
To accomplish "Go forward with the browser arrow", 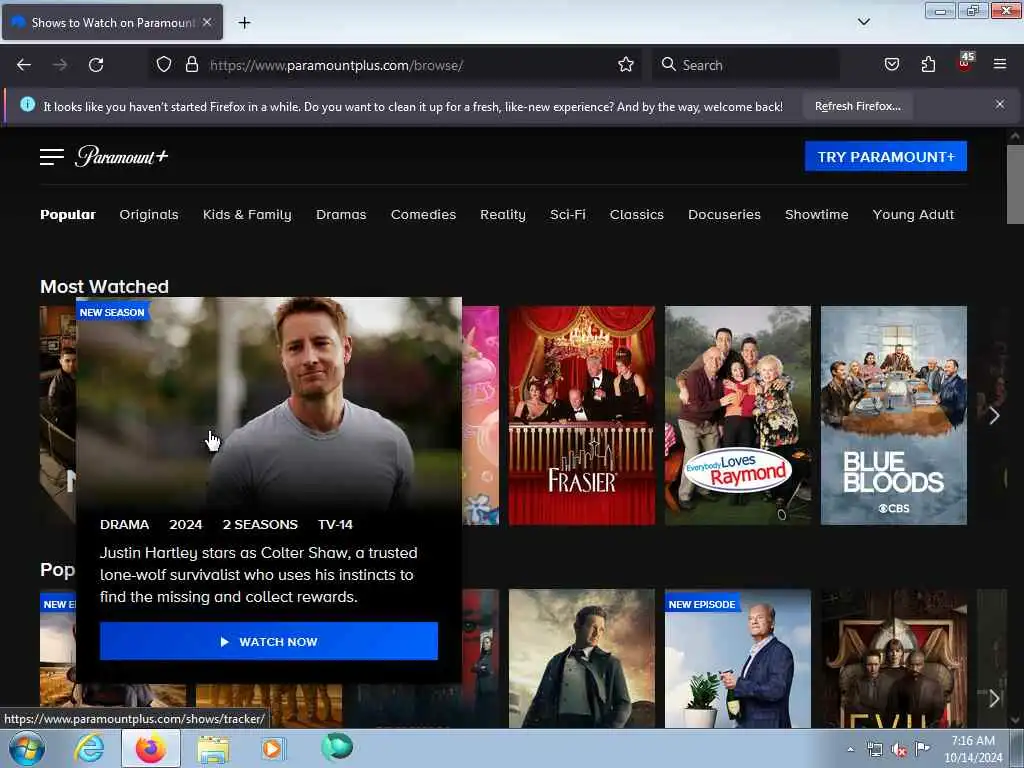I will coord(60,65).
